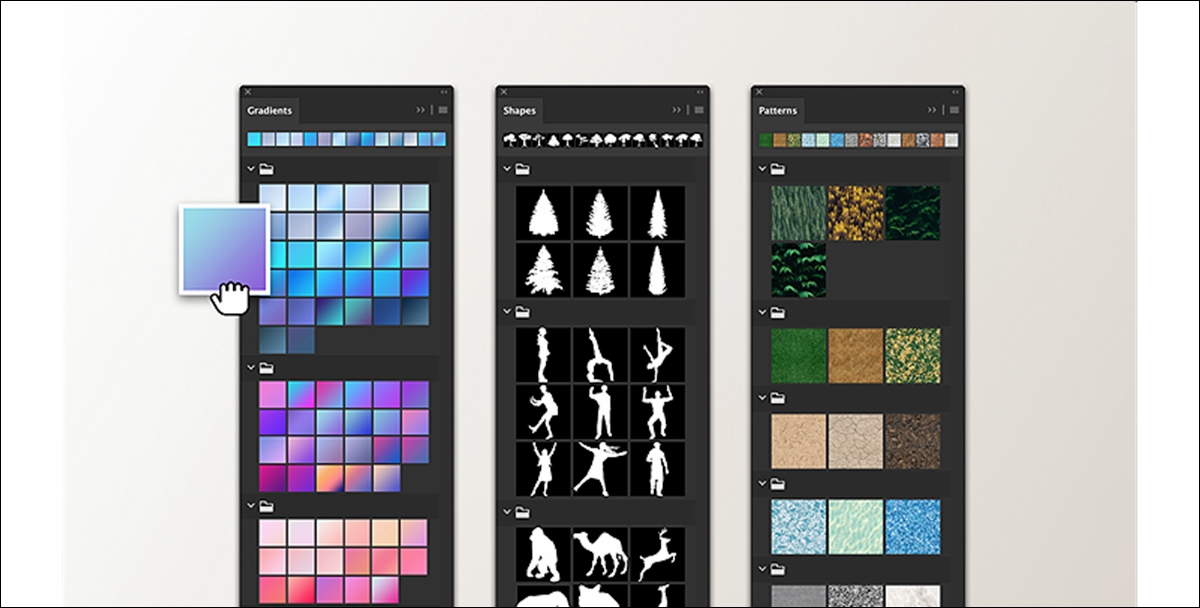This screenshot has width=1200, height=608.
Task: Collapse the grass patterns group chevron
Action: (x=762, y=312)
